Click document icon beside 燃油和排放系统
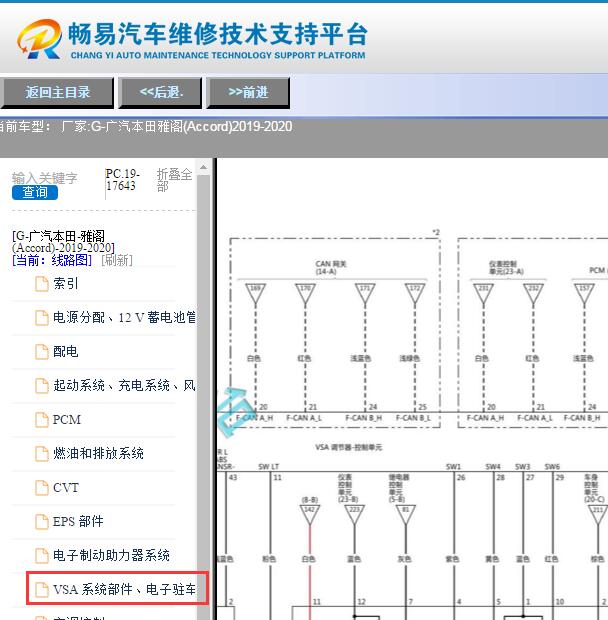Screen dimensions: 608x620 pos(42,454)
